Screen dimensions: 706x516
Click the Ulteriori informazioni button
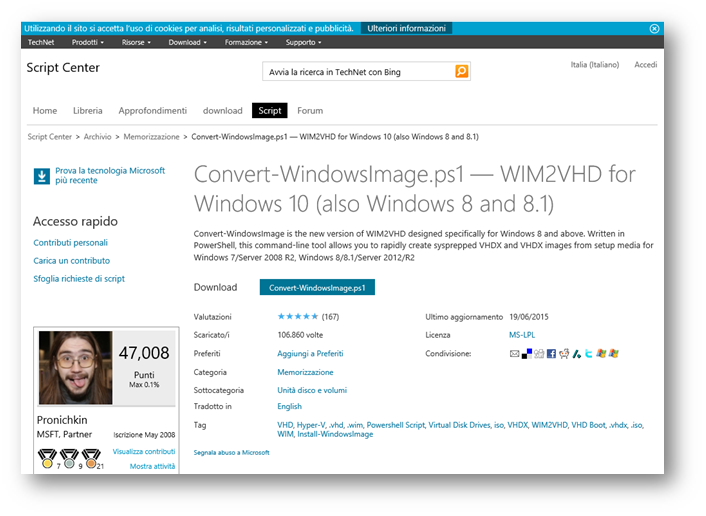click(406, 28)
